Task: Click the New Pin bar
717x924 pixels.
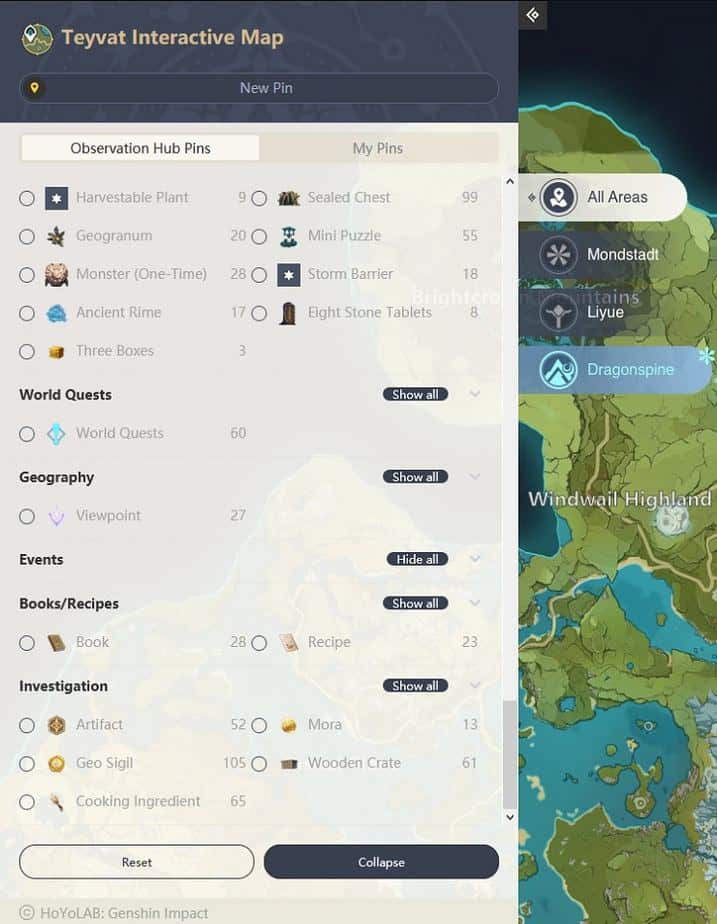Action: coord(259,88)
